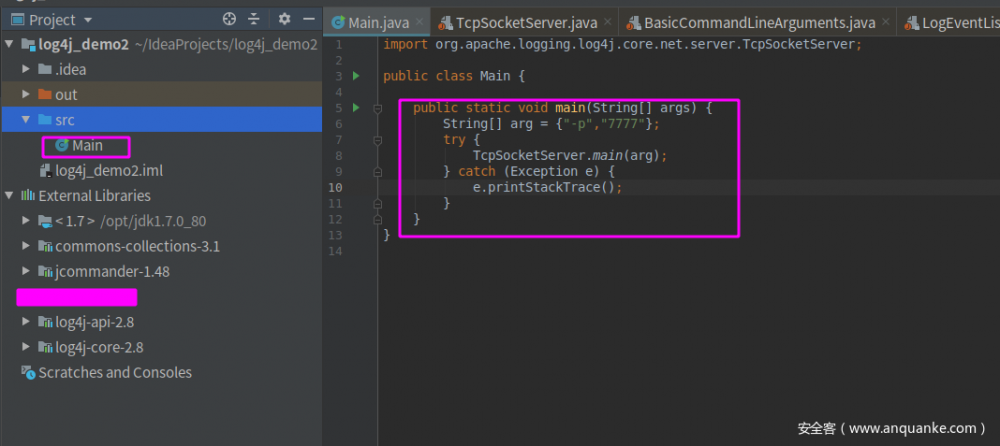Click the "-p" string literal

577,124
